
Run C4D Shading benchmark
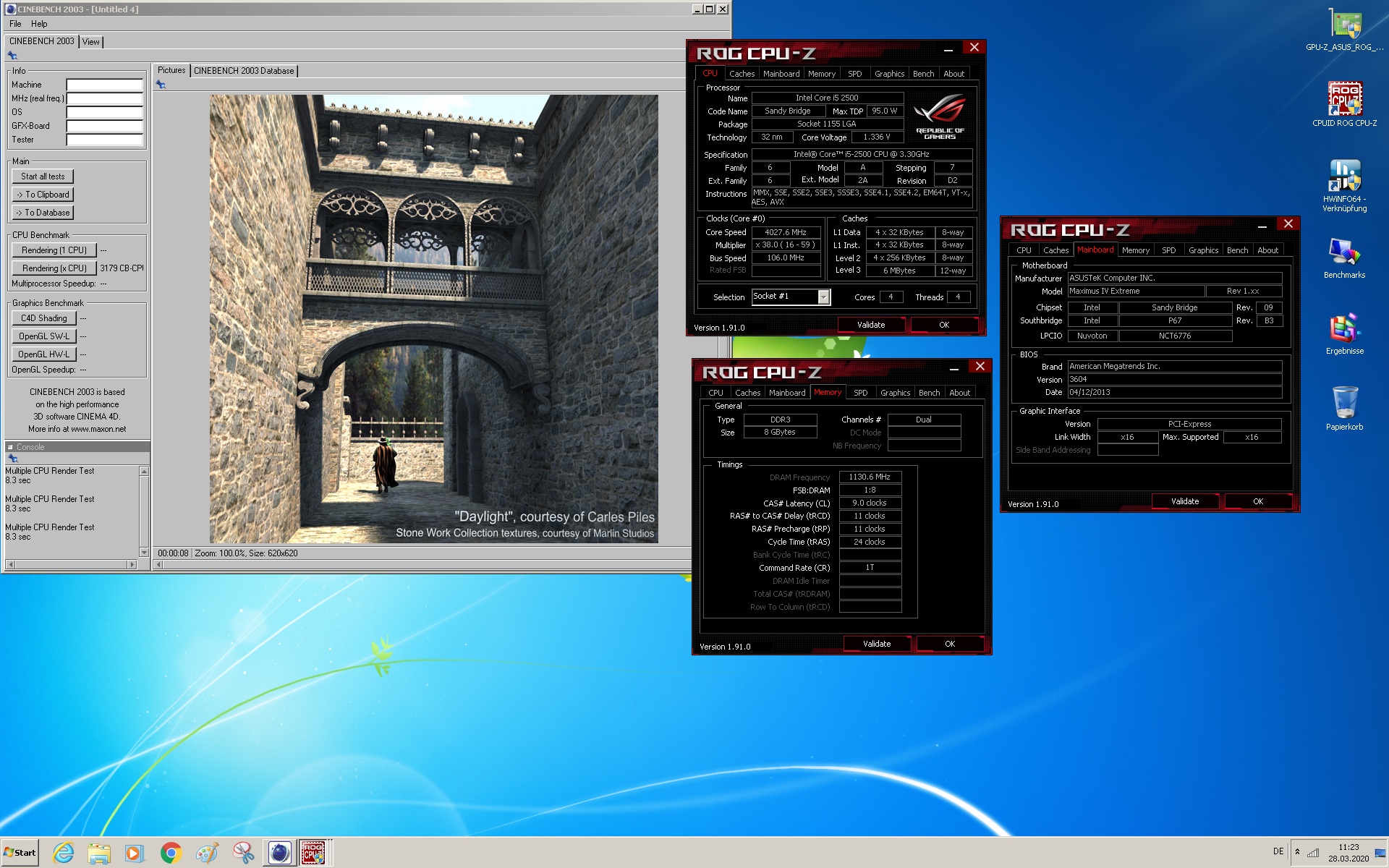(x=44, y=318)
